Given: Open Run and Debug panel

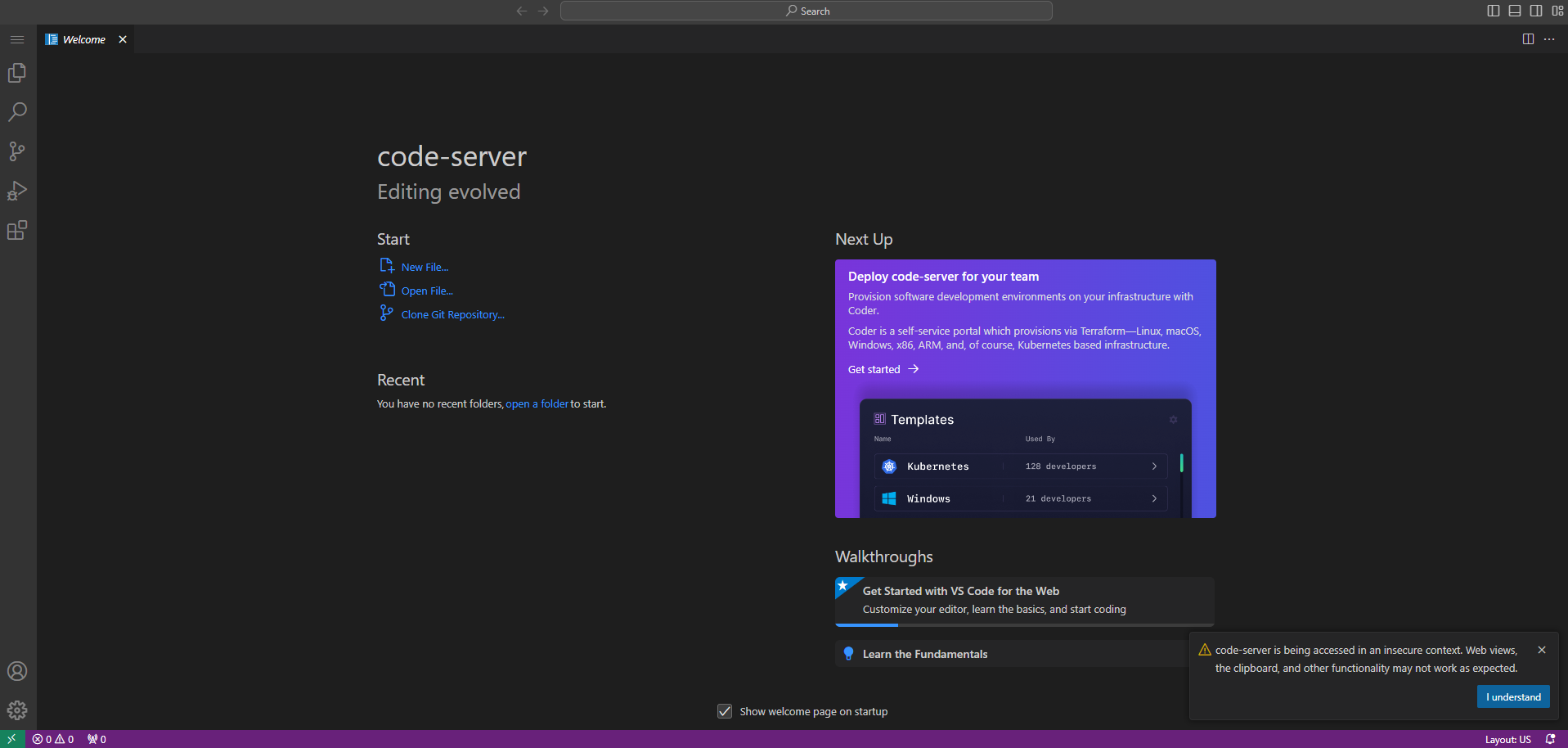Looking at the screenshot, I should tap(17, 190).
